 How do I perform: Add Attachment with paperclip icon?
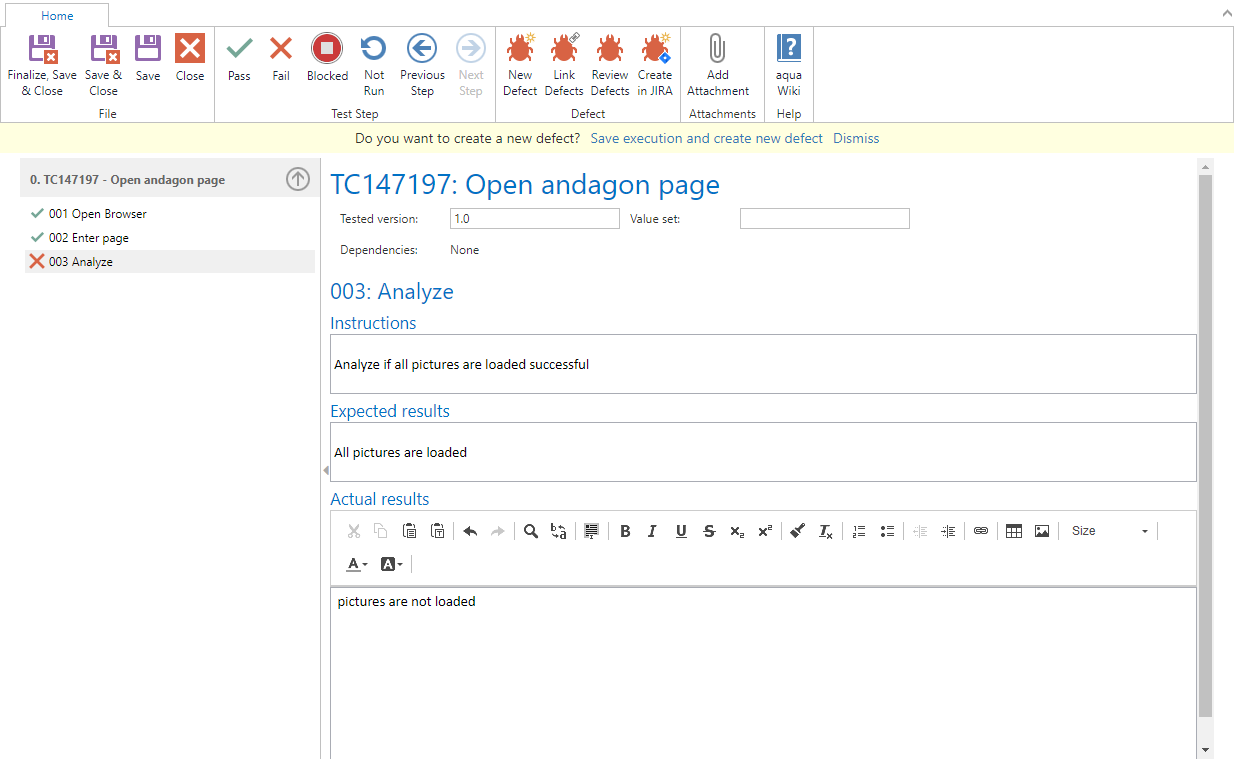tap(717, 50)
